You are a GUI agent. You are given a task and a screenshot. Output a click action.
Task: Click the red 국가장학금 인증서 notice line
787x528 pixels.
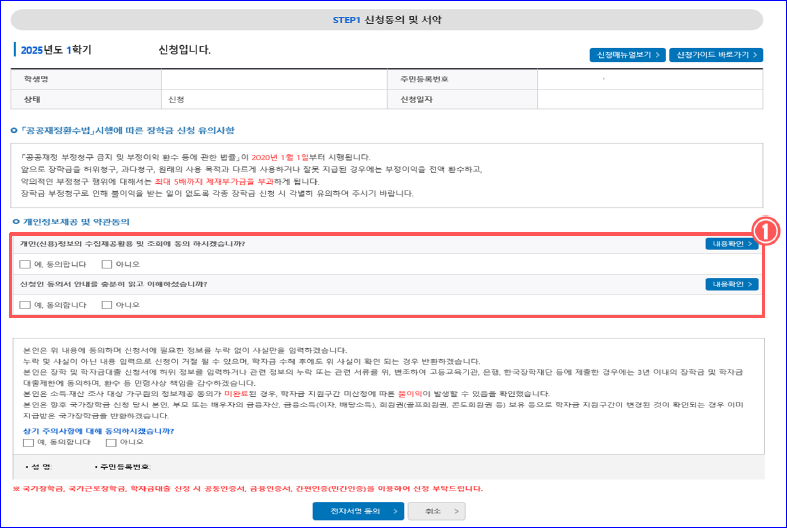click(248, 488)
